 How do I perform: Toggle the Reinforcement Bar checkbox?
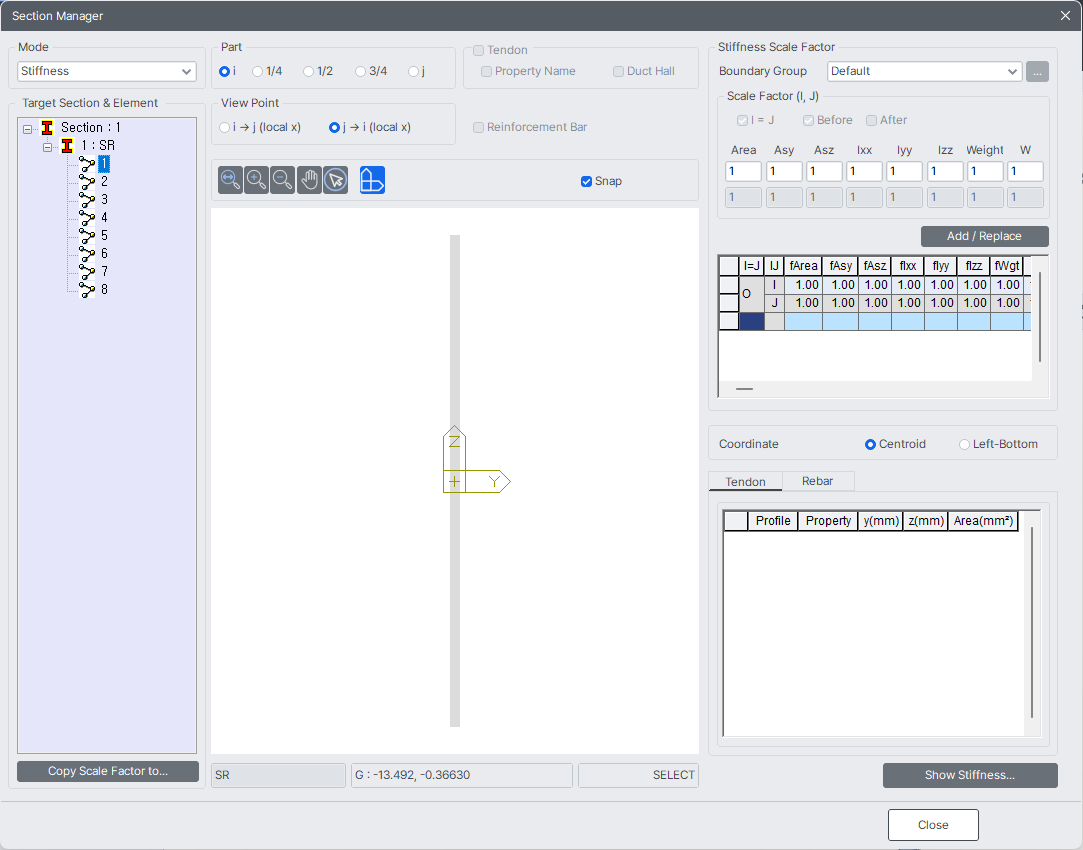coord(478,128)
